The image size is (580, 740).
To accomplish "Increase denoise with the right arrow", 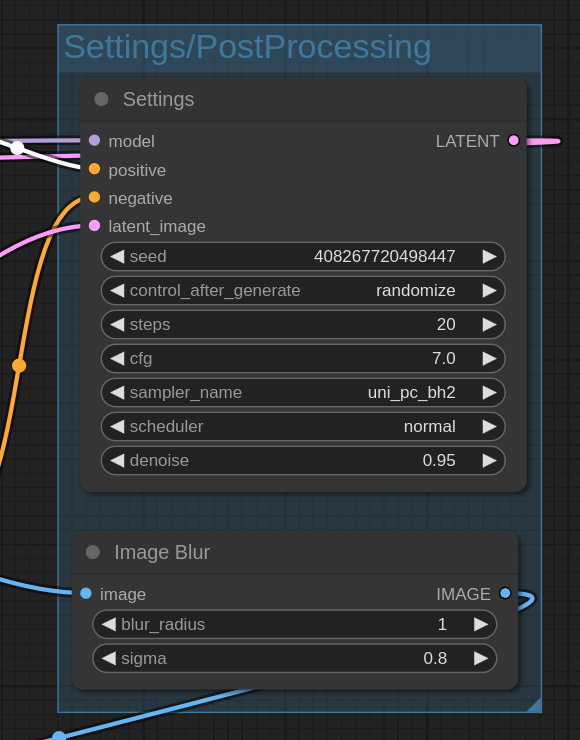I will pos(489,461).
